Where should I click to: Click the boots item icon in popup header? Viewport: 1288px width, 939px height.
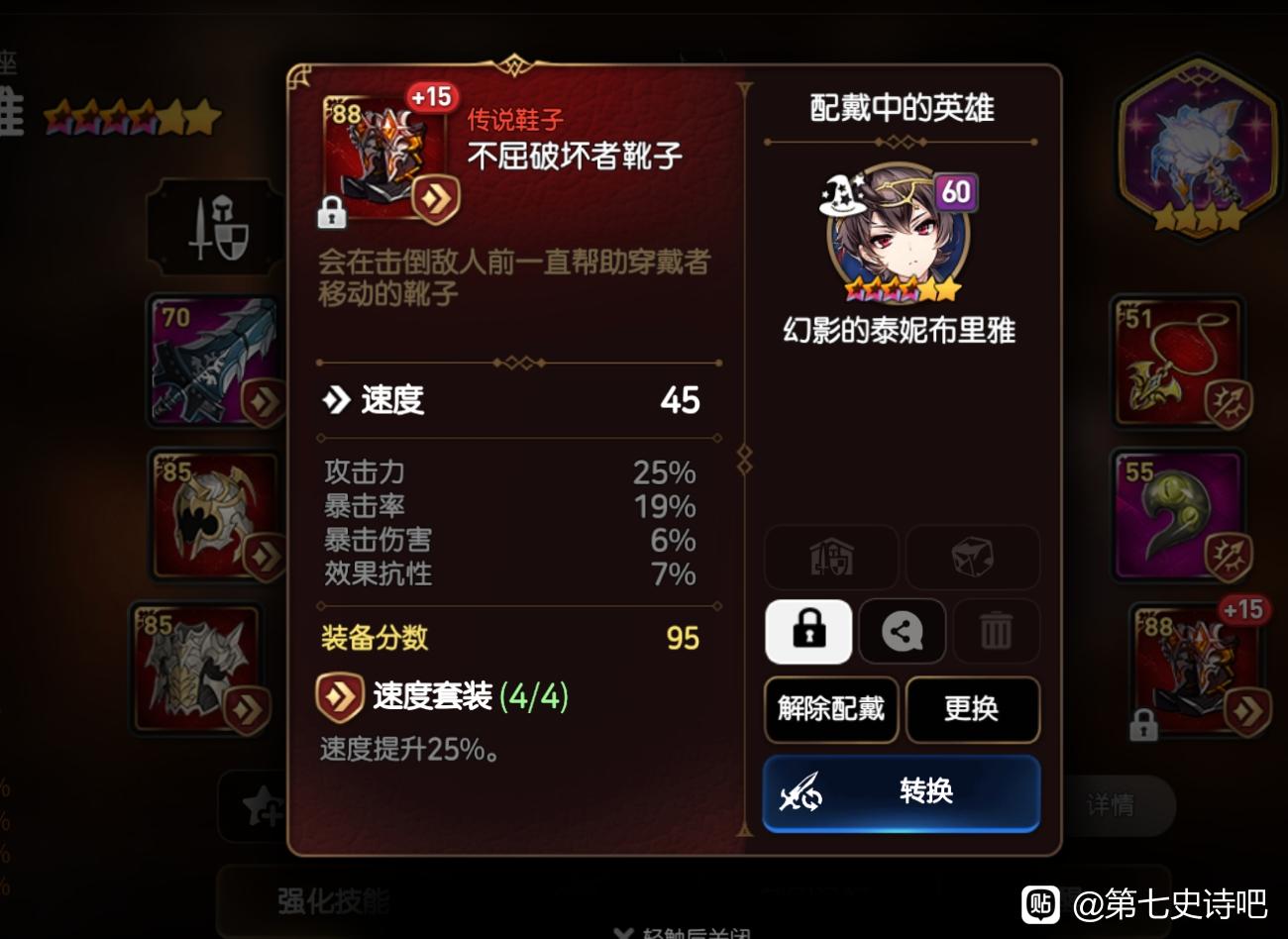386,158
